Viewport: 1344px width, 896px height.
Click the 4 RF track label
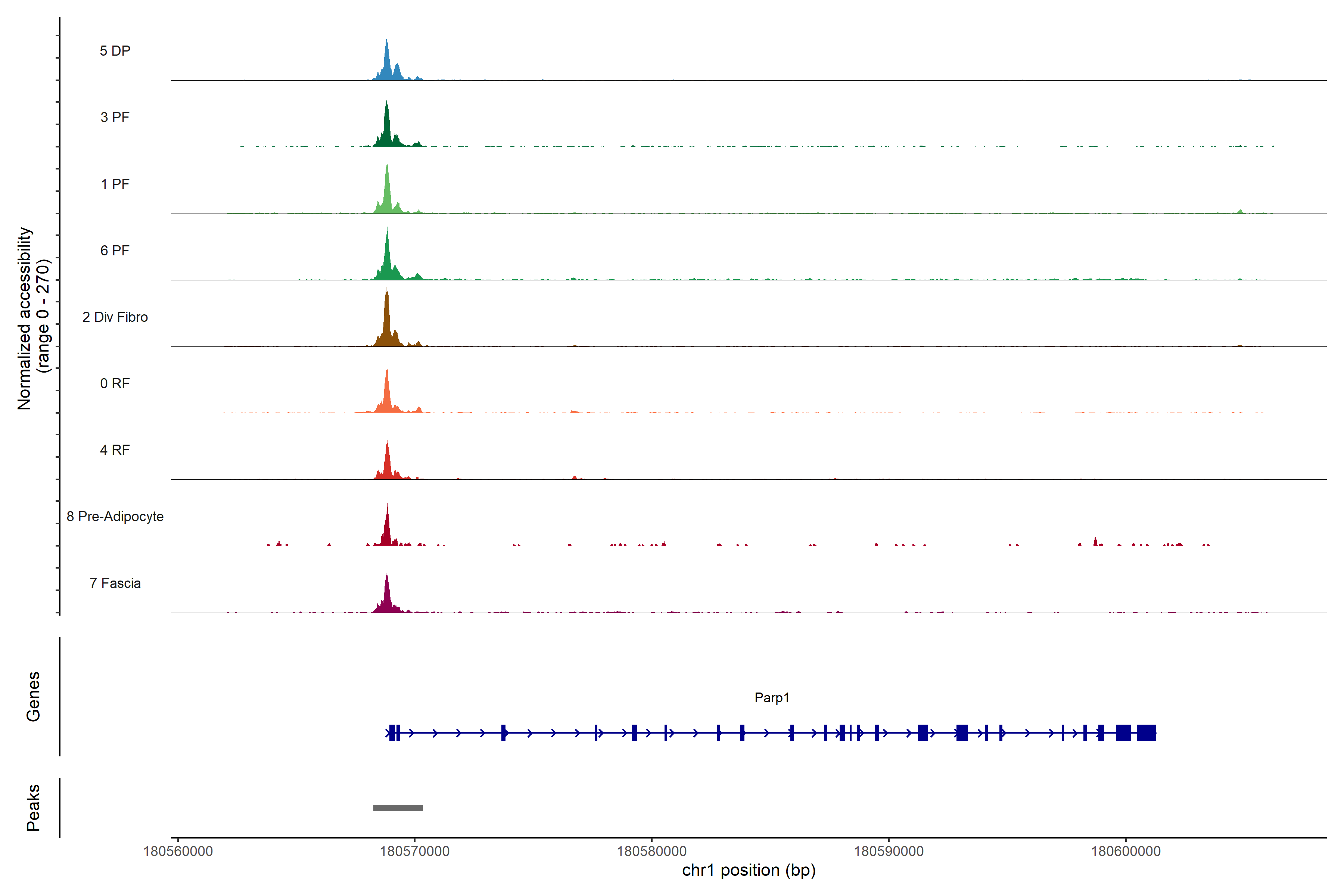(x=115, y=450)
